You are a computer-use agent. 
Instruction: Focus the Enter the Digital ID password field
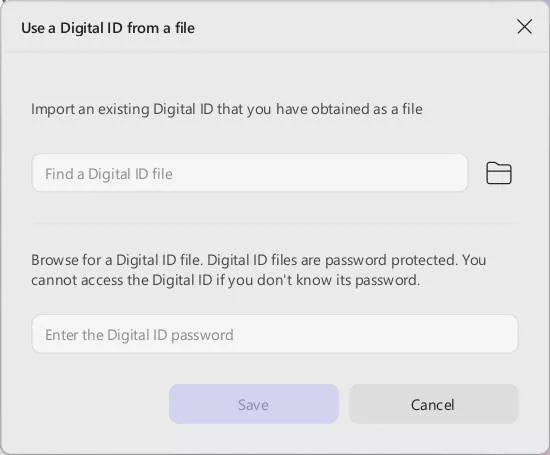pos(275,334)
